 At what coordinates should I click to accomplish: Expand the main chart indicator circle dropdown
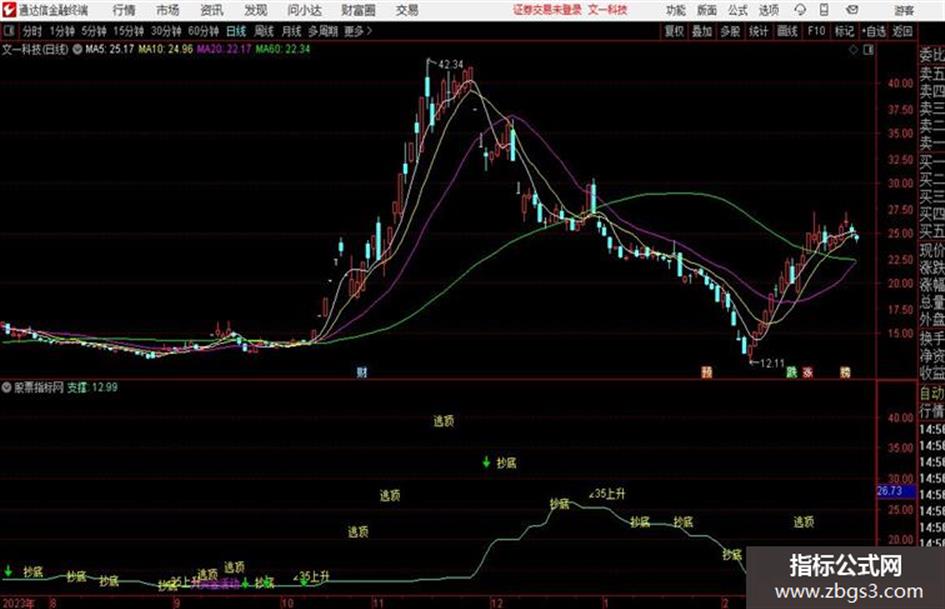coord(77,49)
